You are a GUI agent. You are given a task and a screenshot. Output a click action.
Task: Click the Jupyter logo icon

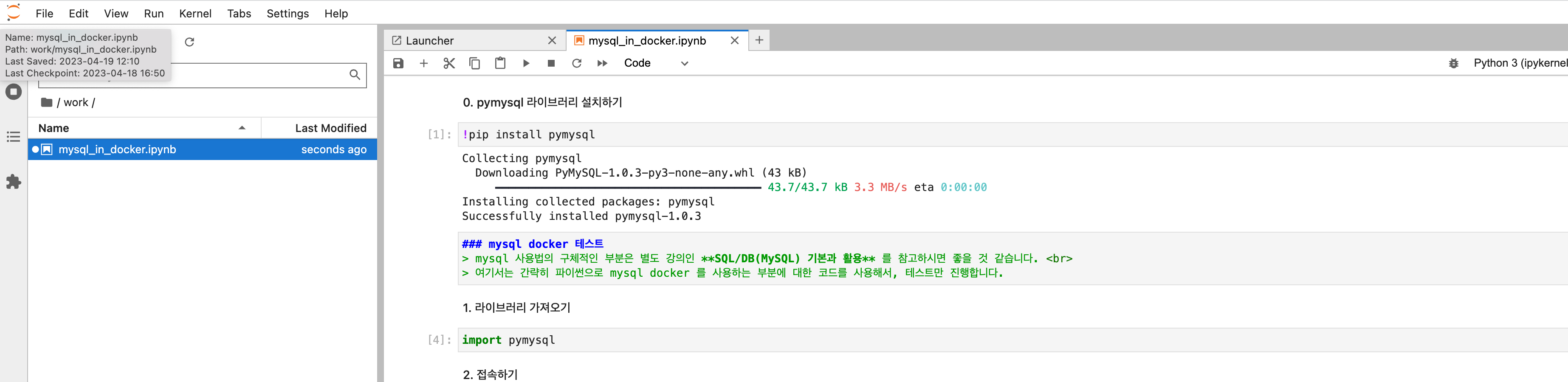[14, 12]
